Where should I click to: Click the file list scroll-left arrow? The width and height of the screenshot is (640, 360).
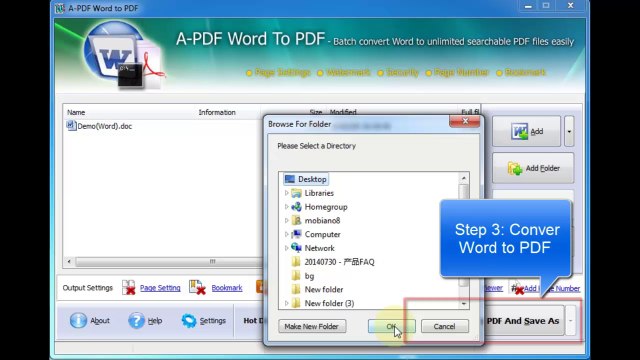pos(69,261)
